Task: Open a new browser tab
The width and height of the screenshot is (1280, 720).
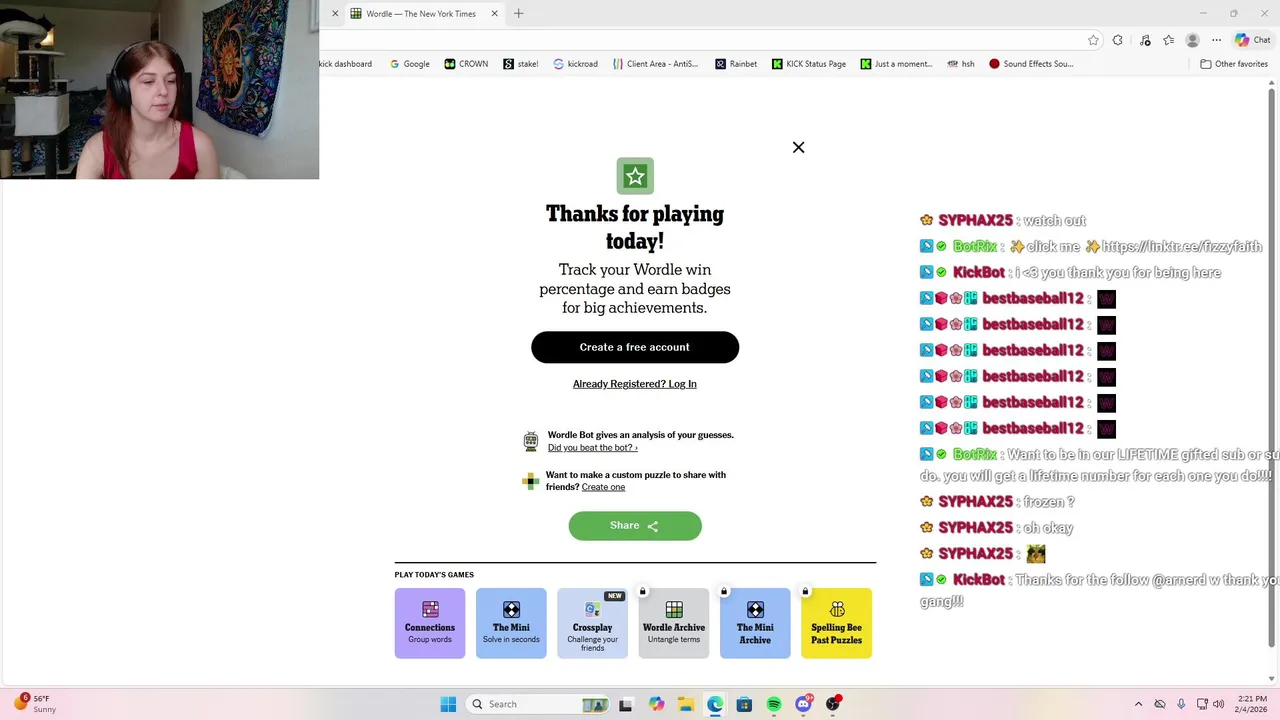Action: 518,14
